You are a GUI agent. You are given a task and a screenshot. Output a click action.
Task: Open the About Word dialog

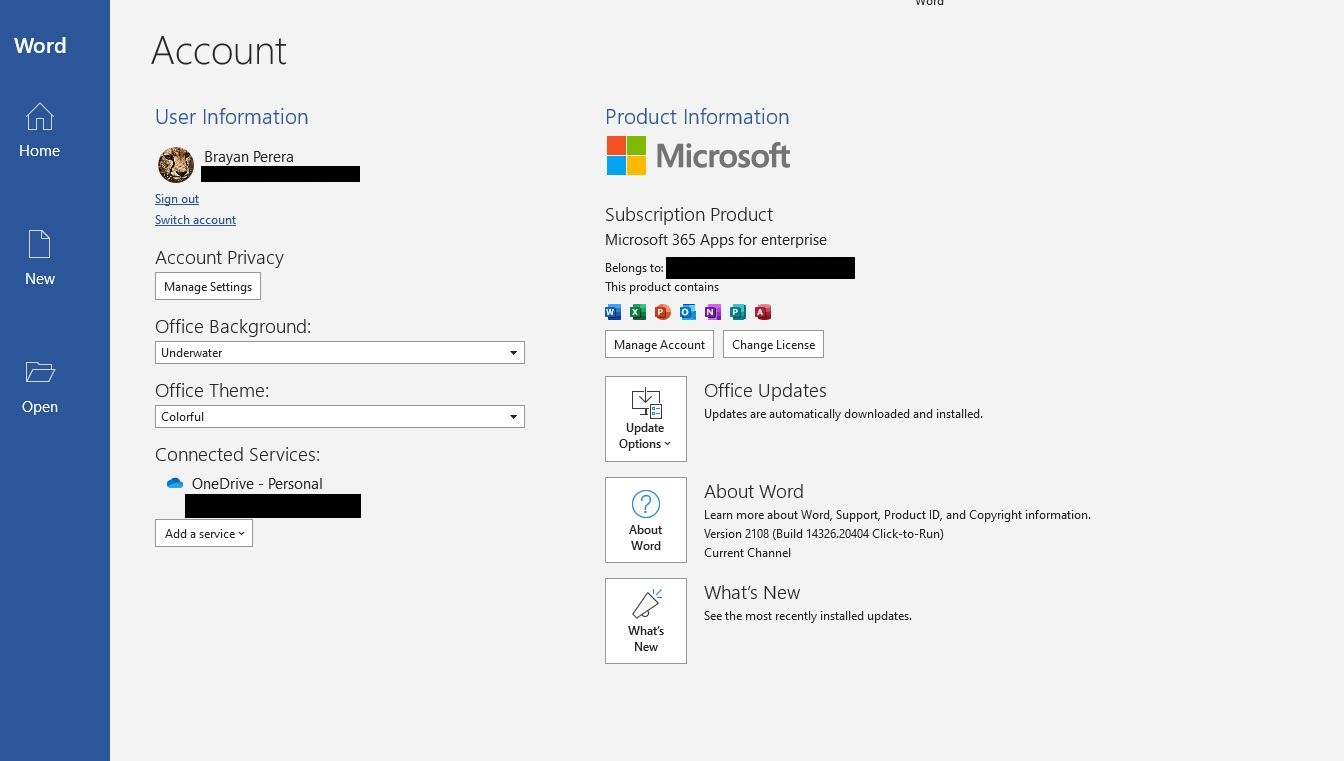[646, 520]
